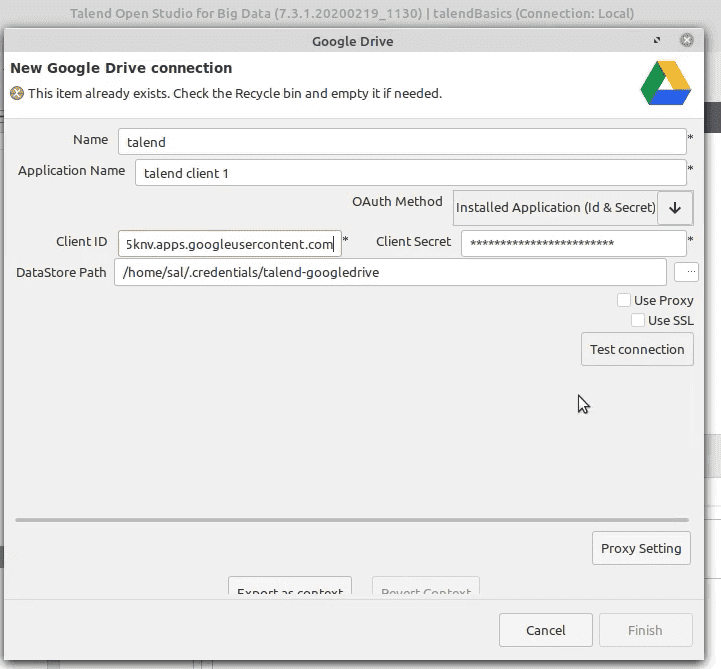Viewport: 721px width, 669px height.
Task: Focus the Name input field
Action: point(402,142)
